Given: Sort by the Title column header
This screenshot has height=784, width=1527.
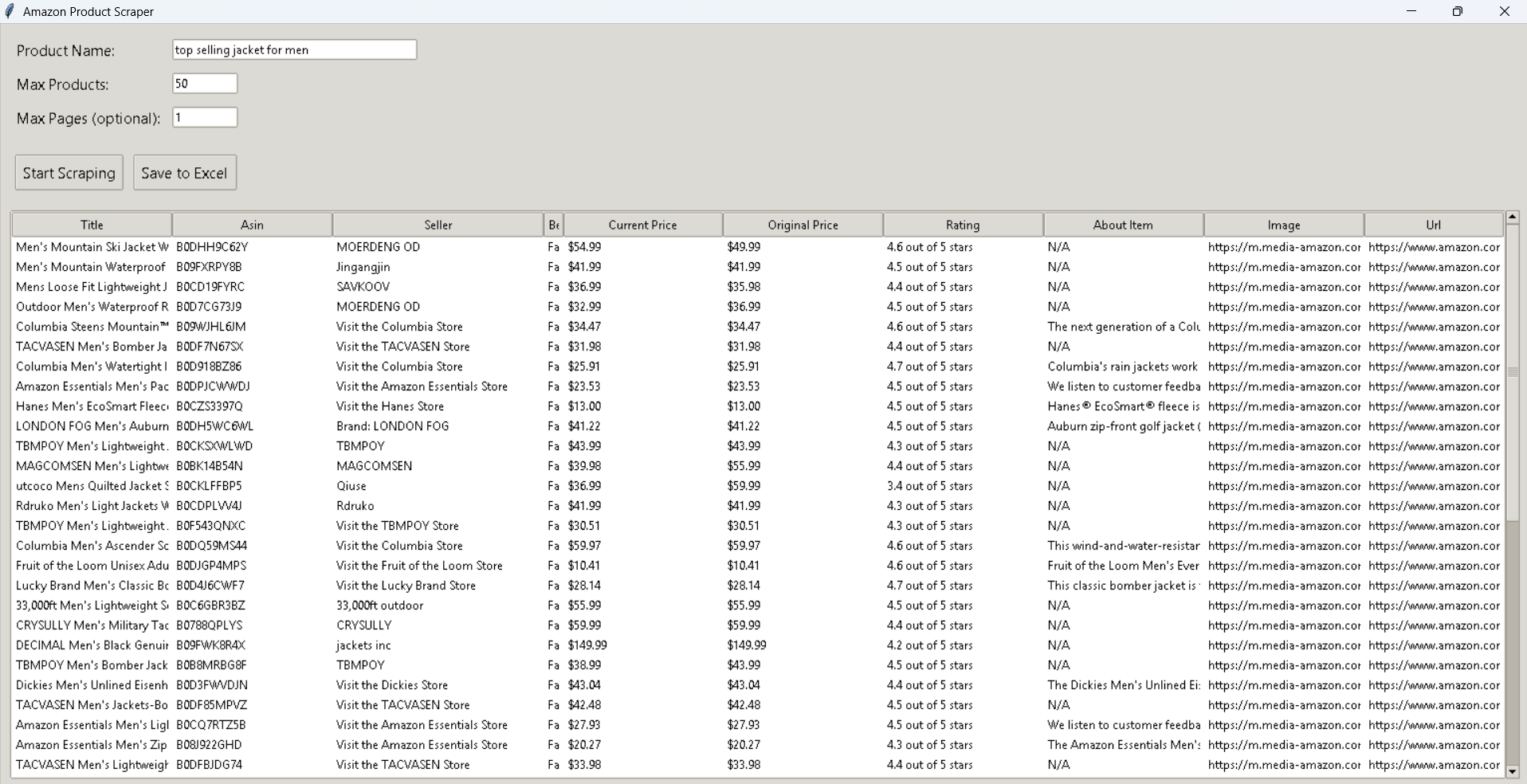Looking at the screenshot, I should point(92,225).
